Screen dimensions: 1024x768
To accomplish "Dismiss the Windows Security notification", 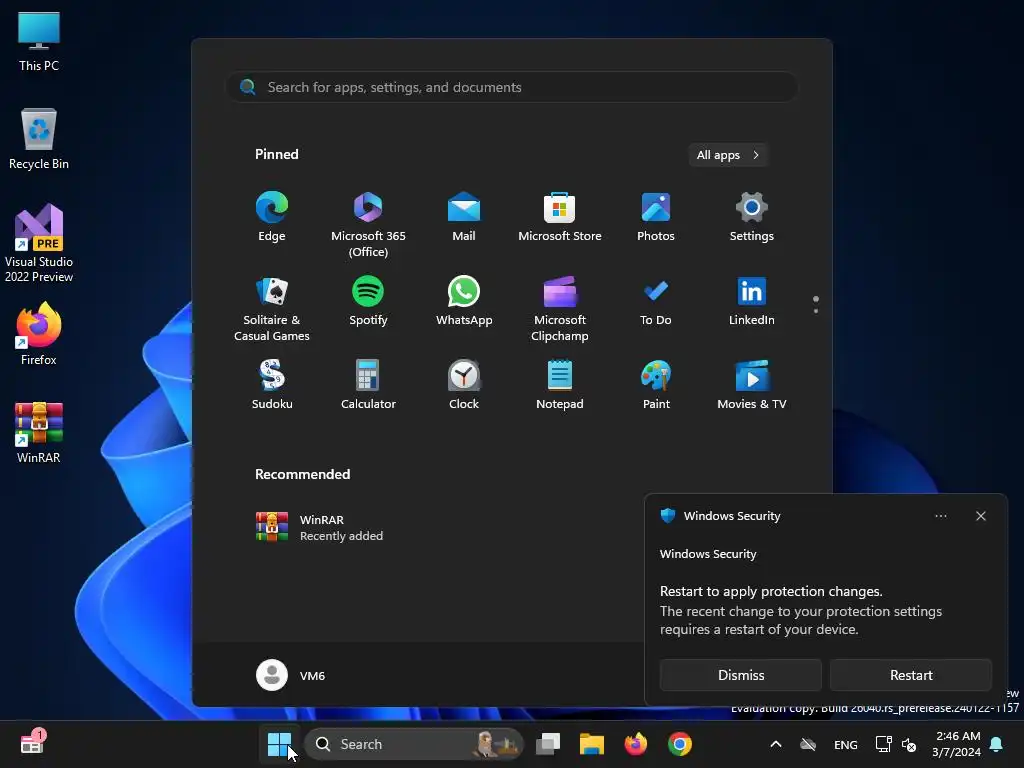I will (x=741, y=675).
